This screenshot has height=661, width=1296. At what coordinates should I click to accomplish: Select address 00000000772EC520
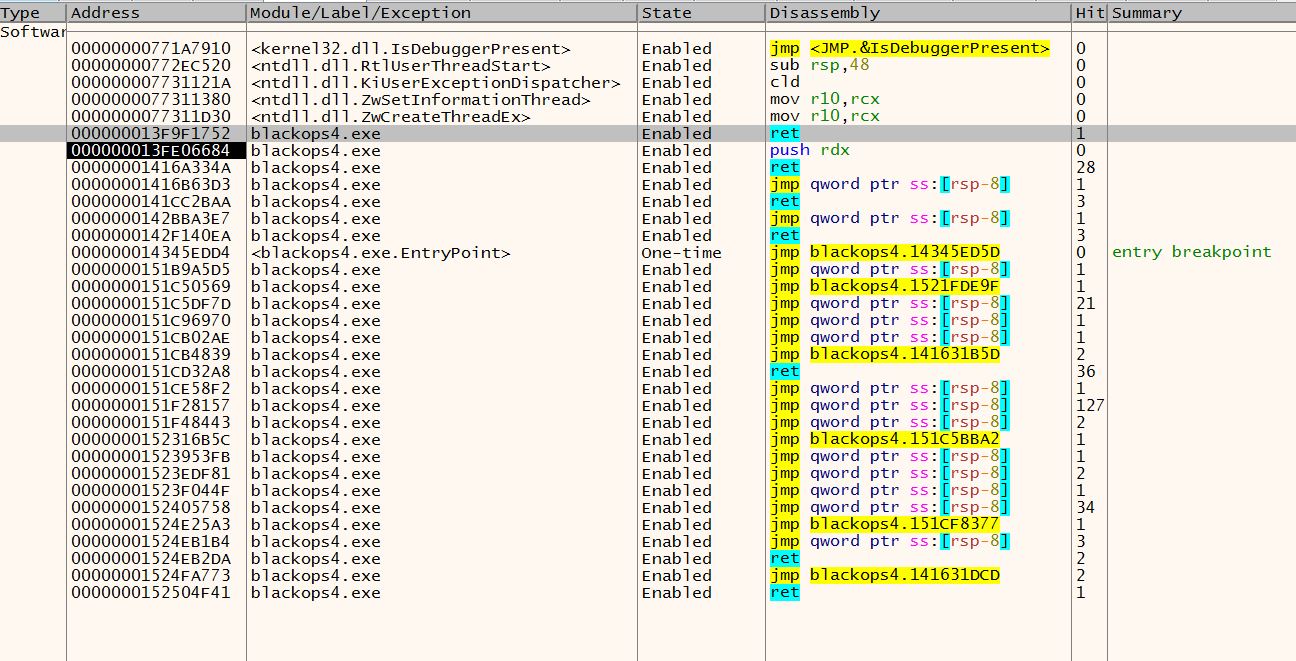pyautogui.click(x=151, y=66)
